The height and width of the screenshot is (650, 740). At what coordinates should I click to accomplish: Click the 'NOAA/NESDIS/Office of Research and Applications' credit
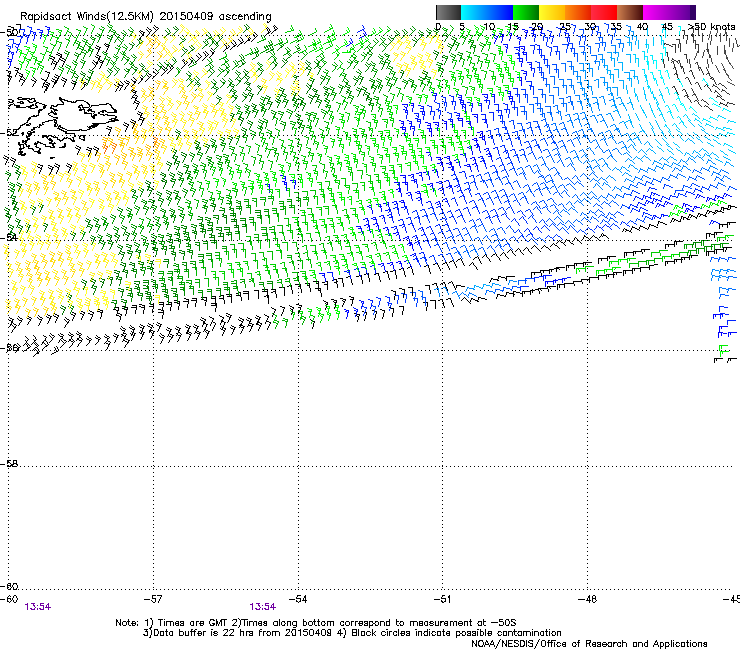(589, 644)
